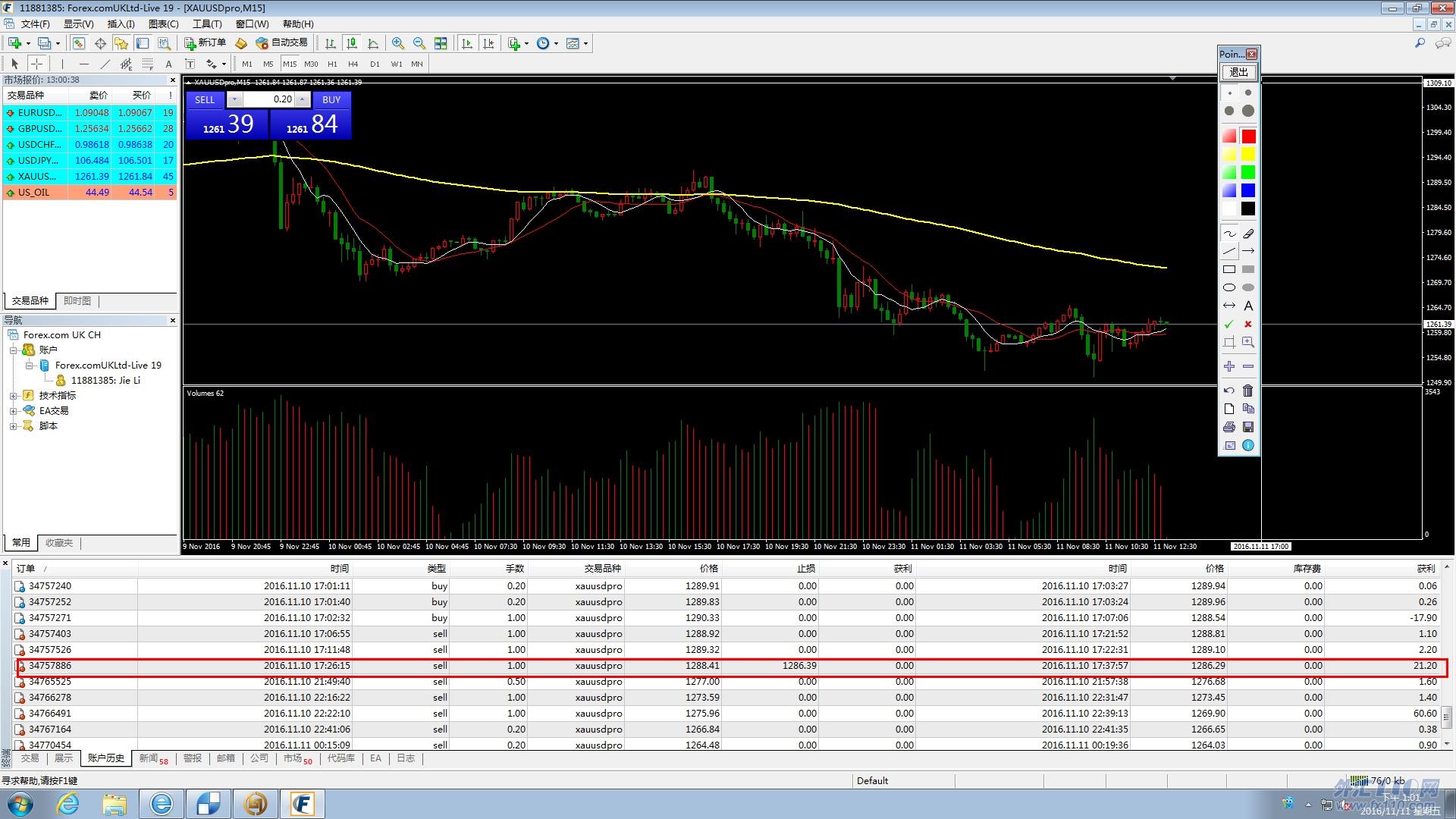Toggle chart shift icon
Screen dimensions: 1456x819
click(x=488, y=43)
